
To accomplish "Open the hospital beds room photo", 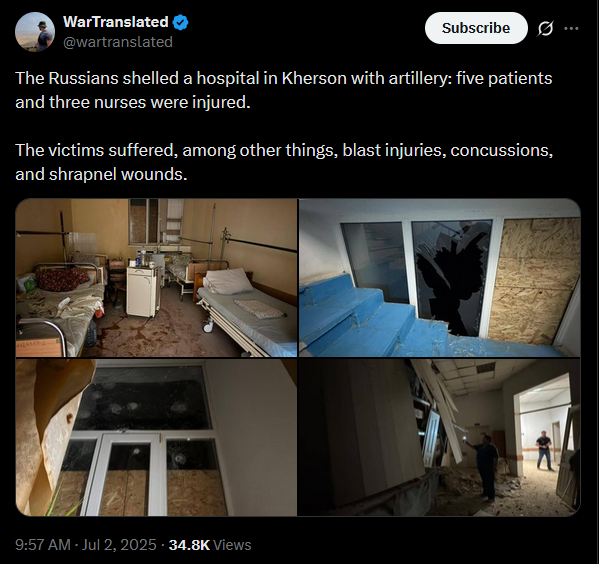I will (x=156, y=278).
